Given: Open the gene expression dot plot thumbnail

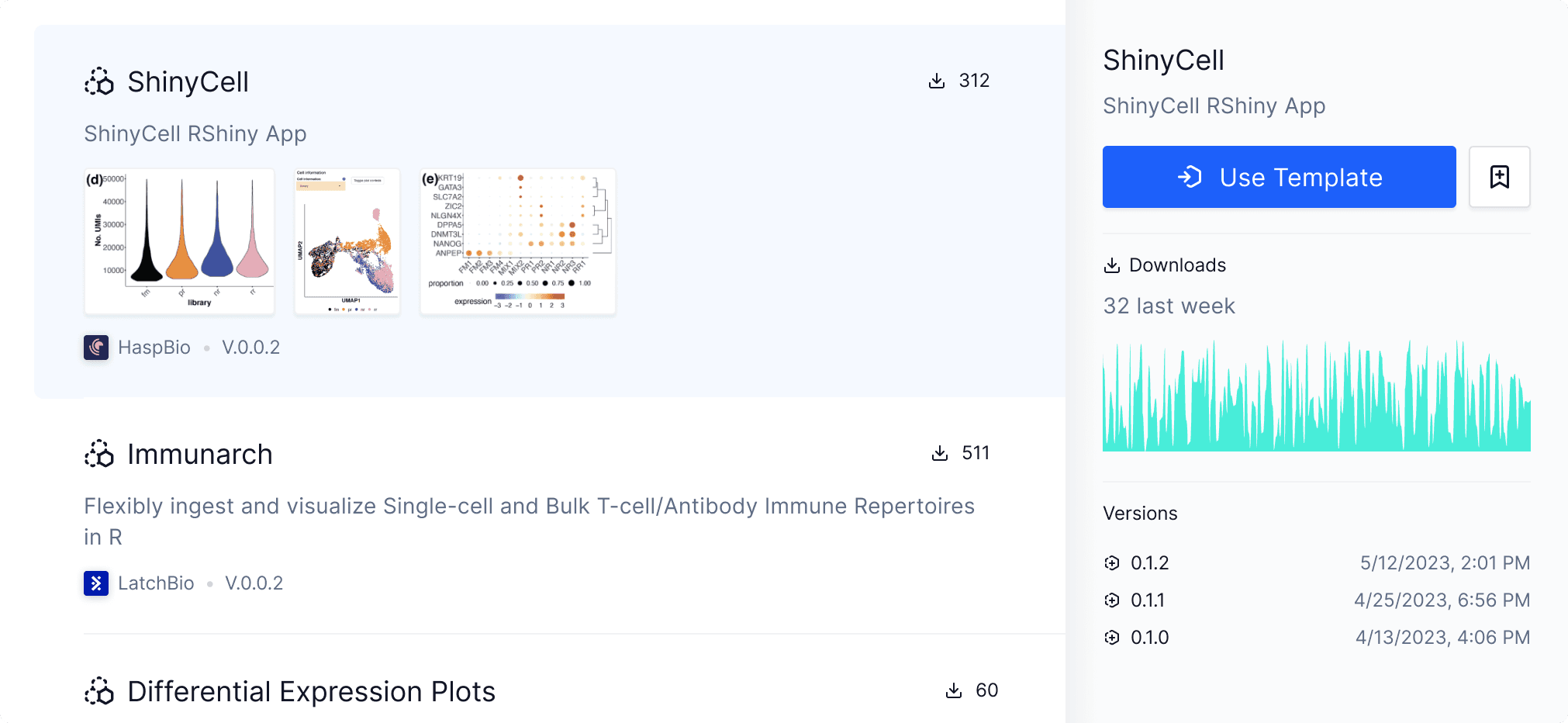Looking at the screenshot, I should click(518, 241).
